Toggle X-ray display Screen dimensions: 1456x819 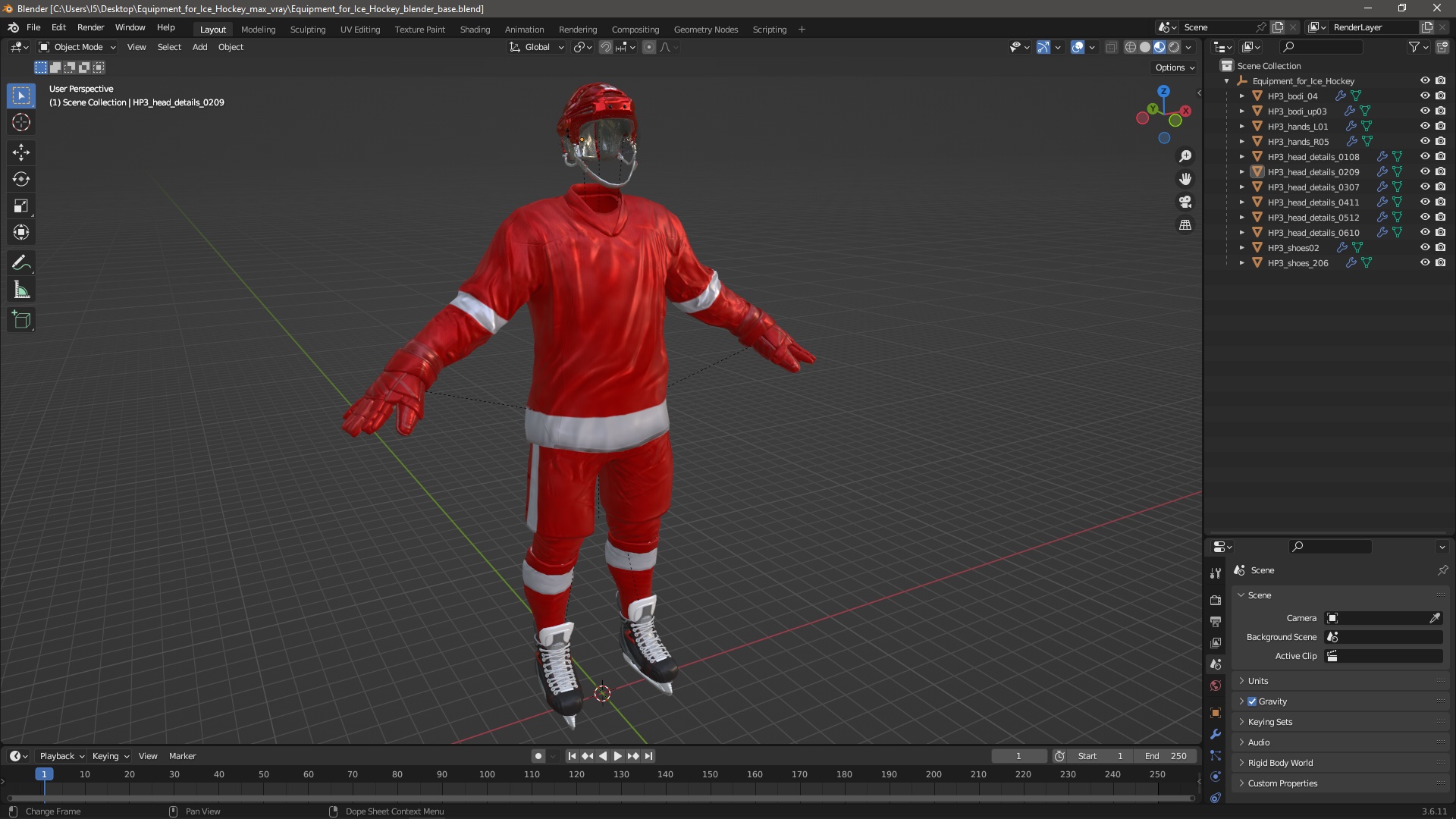pyautogui.click(x=1111, y=47)
